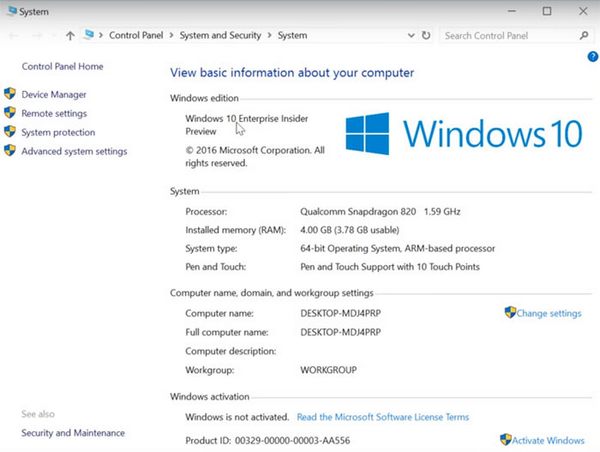Click Change settings link
Viewport: 600px width, 452px height.
[x=549, y=313]
